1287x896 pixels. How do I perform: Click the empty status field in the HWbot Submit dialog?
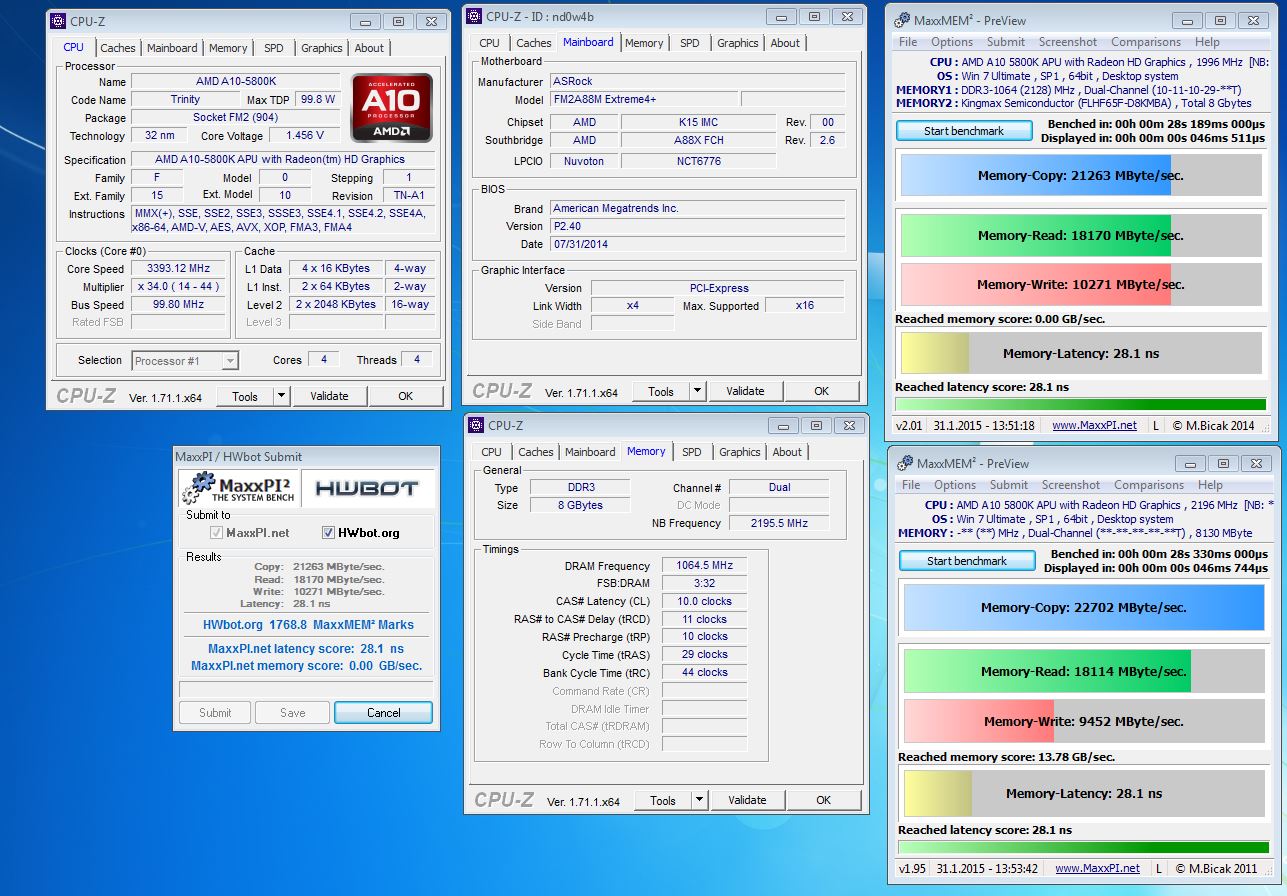(306, 689)
